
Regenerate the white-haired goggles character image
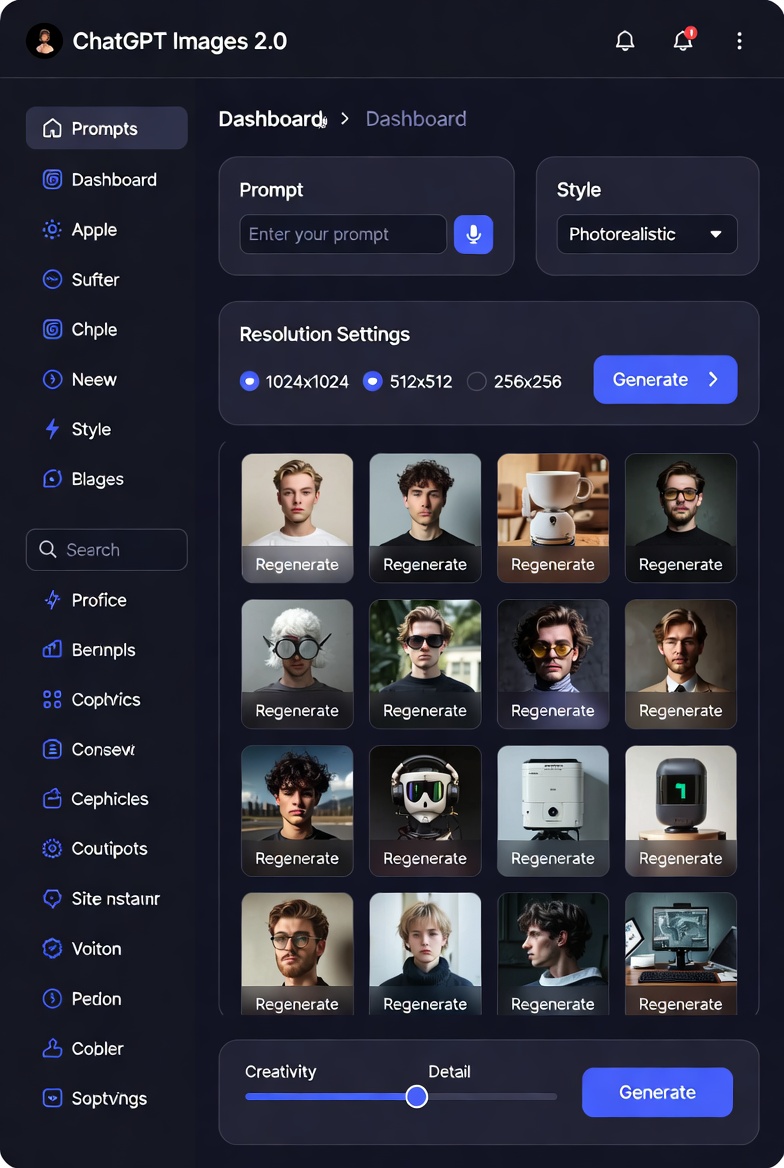point(297,711)
